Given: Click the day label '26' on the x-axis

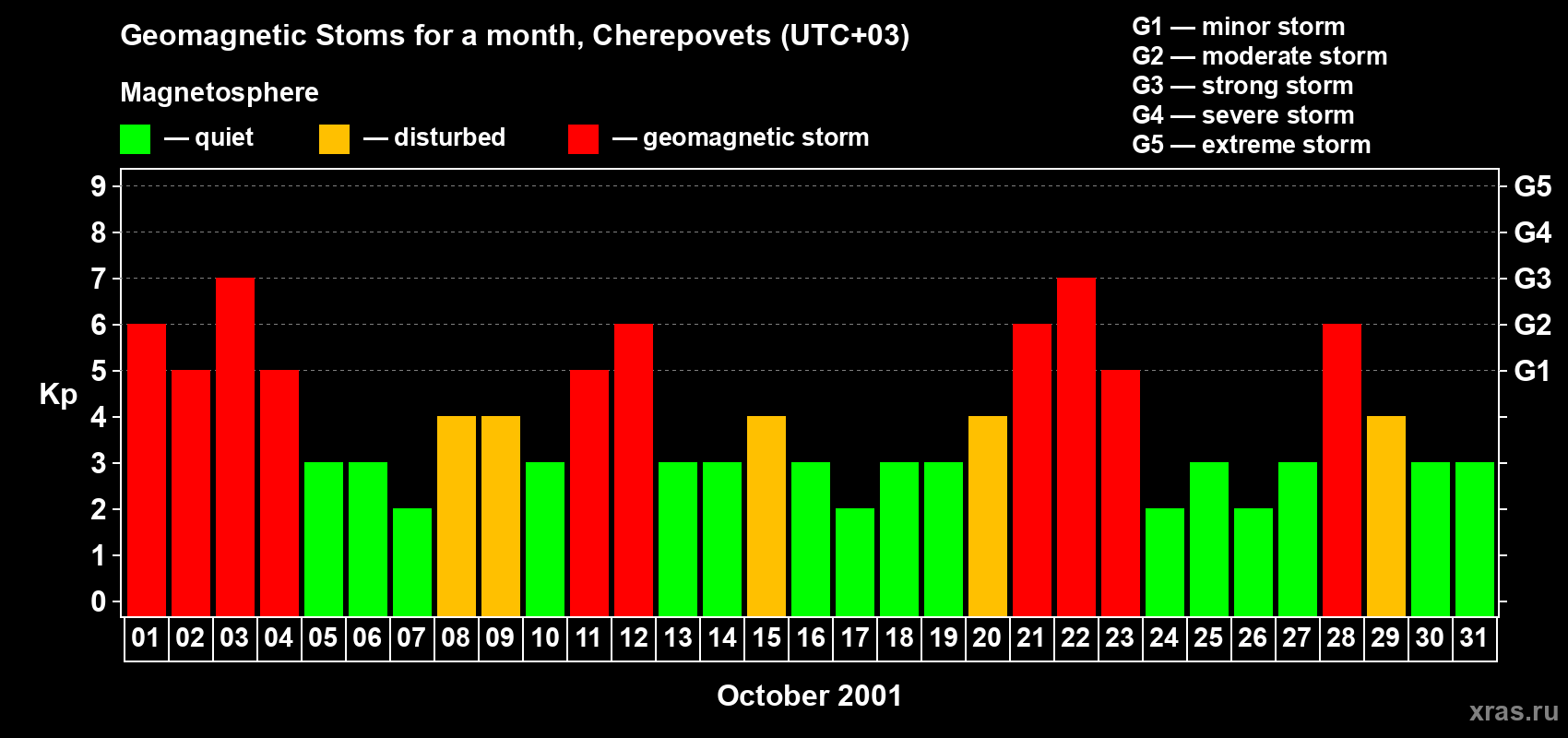Looking at the screenshot, I should (1253, 638).
